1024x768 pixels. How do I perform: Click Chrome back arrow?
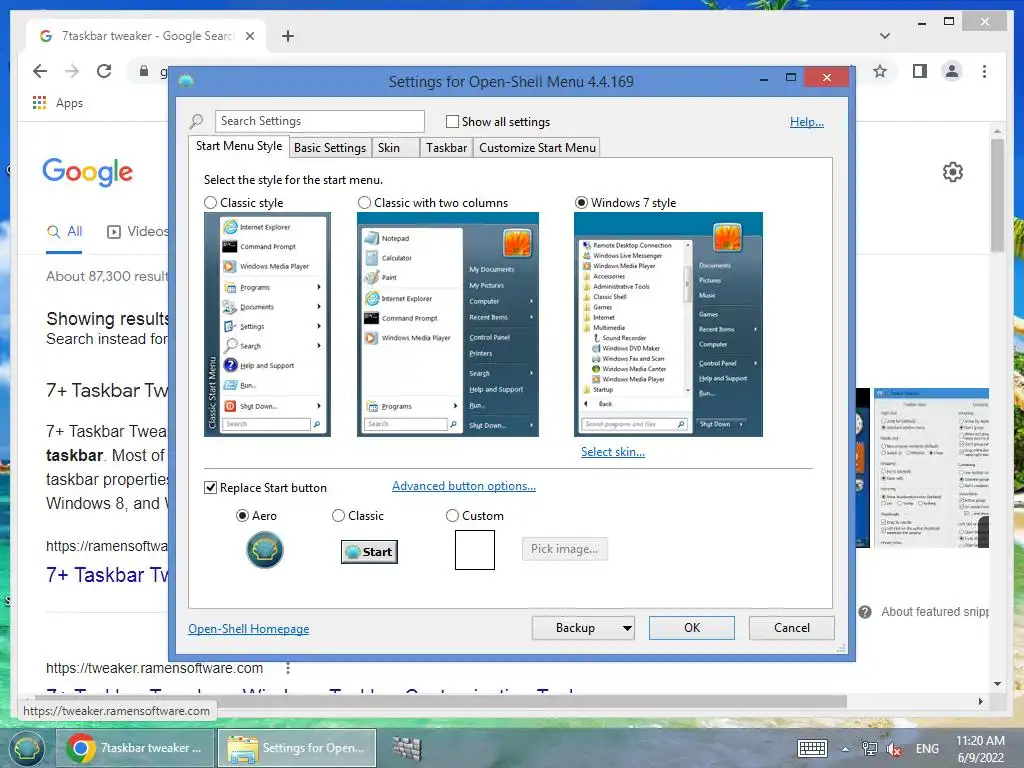(x=40, y=71)
